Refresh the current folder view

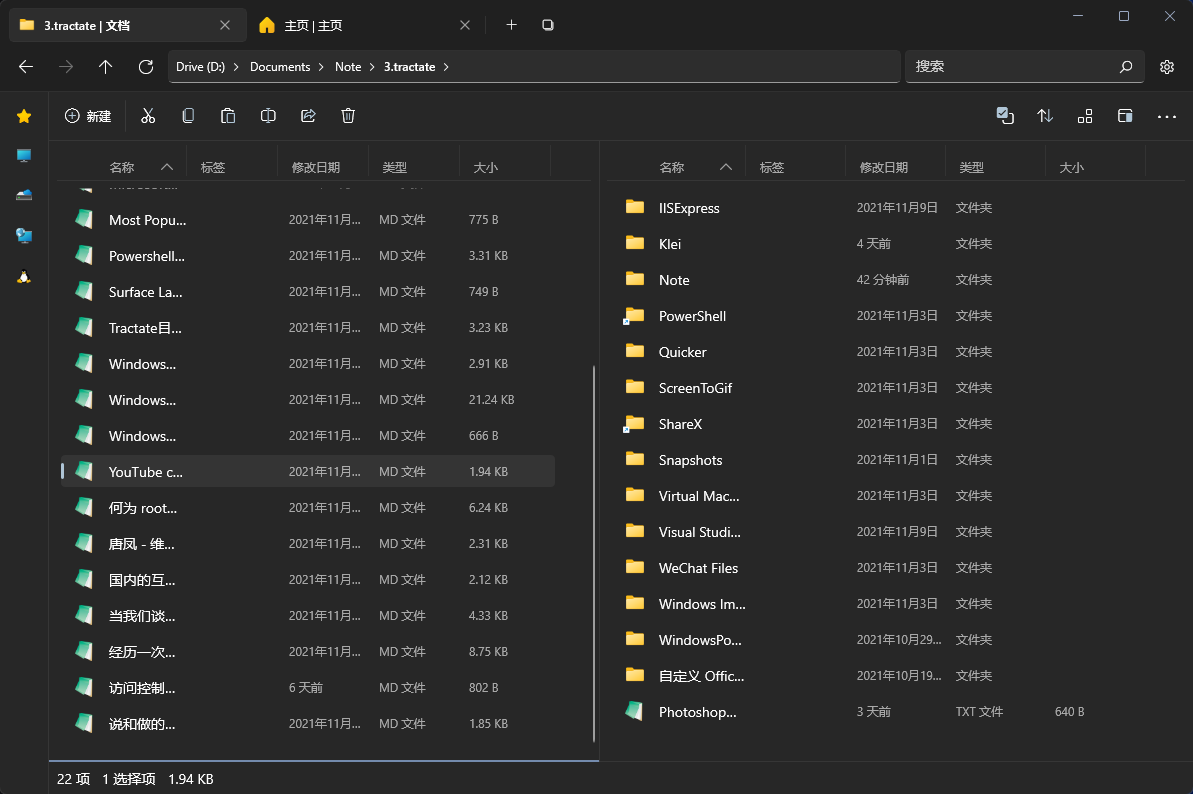146,67
